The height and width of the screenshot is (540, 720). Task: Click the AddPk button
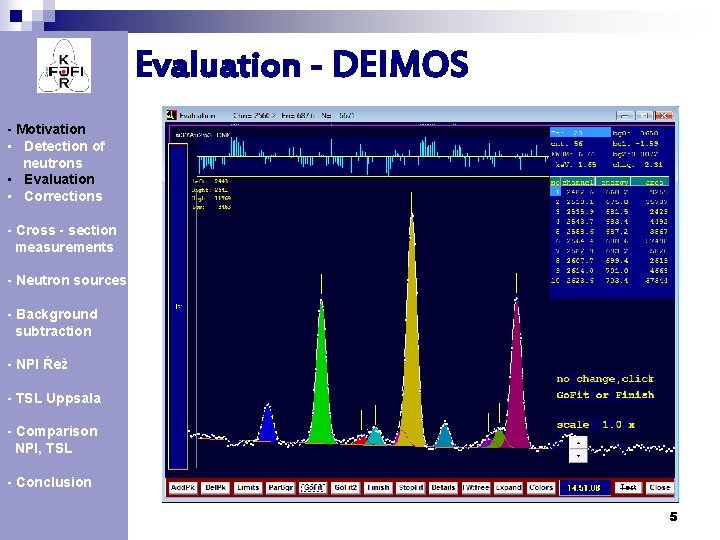pos(183,488)
